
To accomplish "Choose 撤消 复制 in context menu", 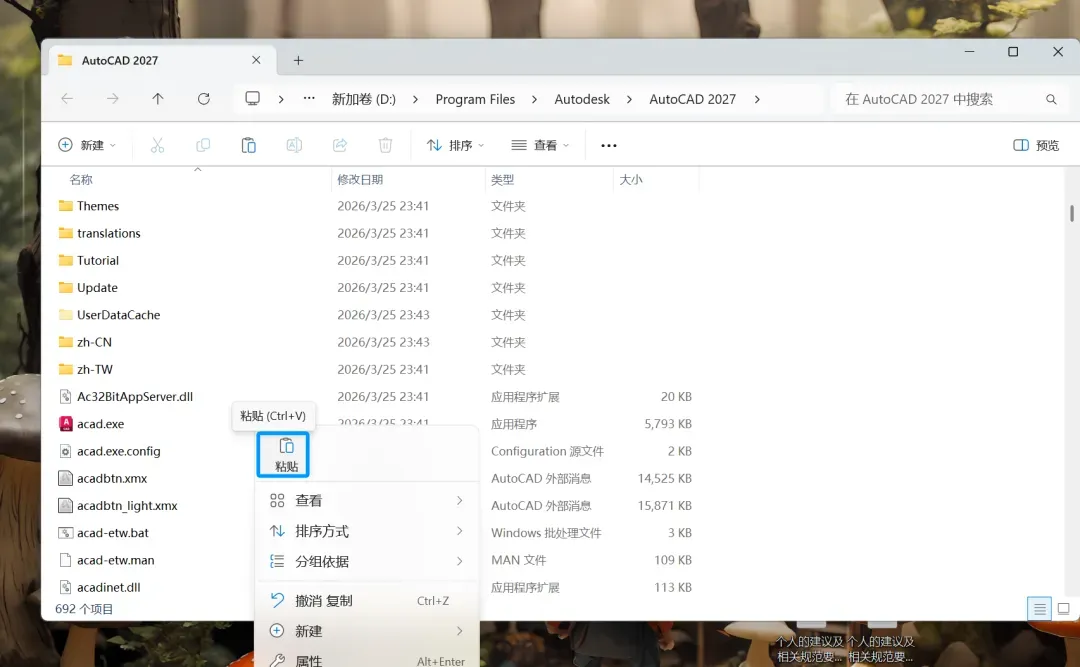I will point(367,601).
